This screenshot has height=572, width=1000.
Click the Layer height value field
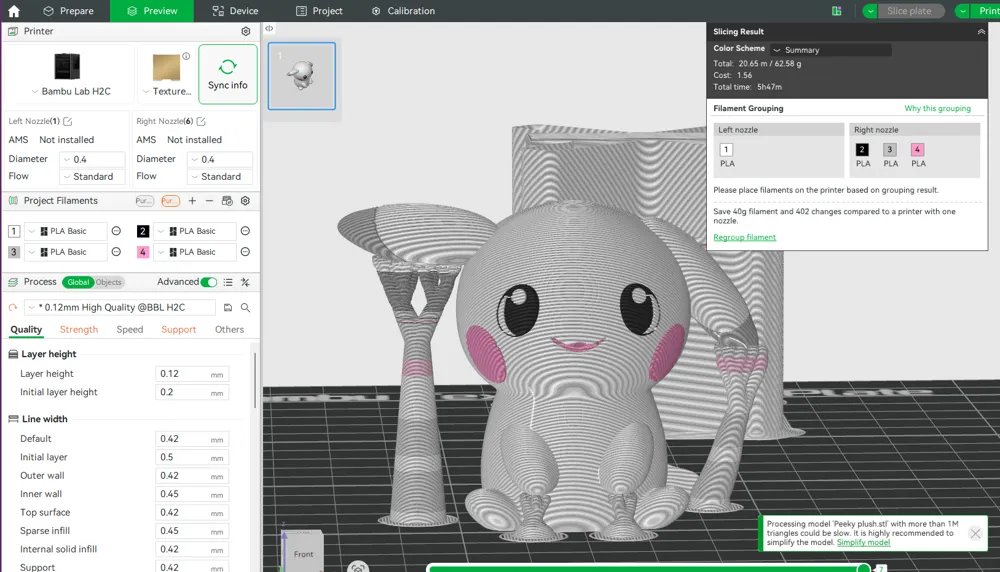192,374
